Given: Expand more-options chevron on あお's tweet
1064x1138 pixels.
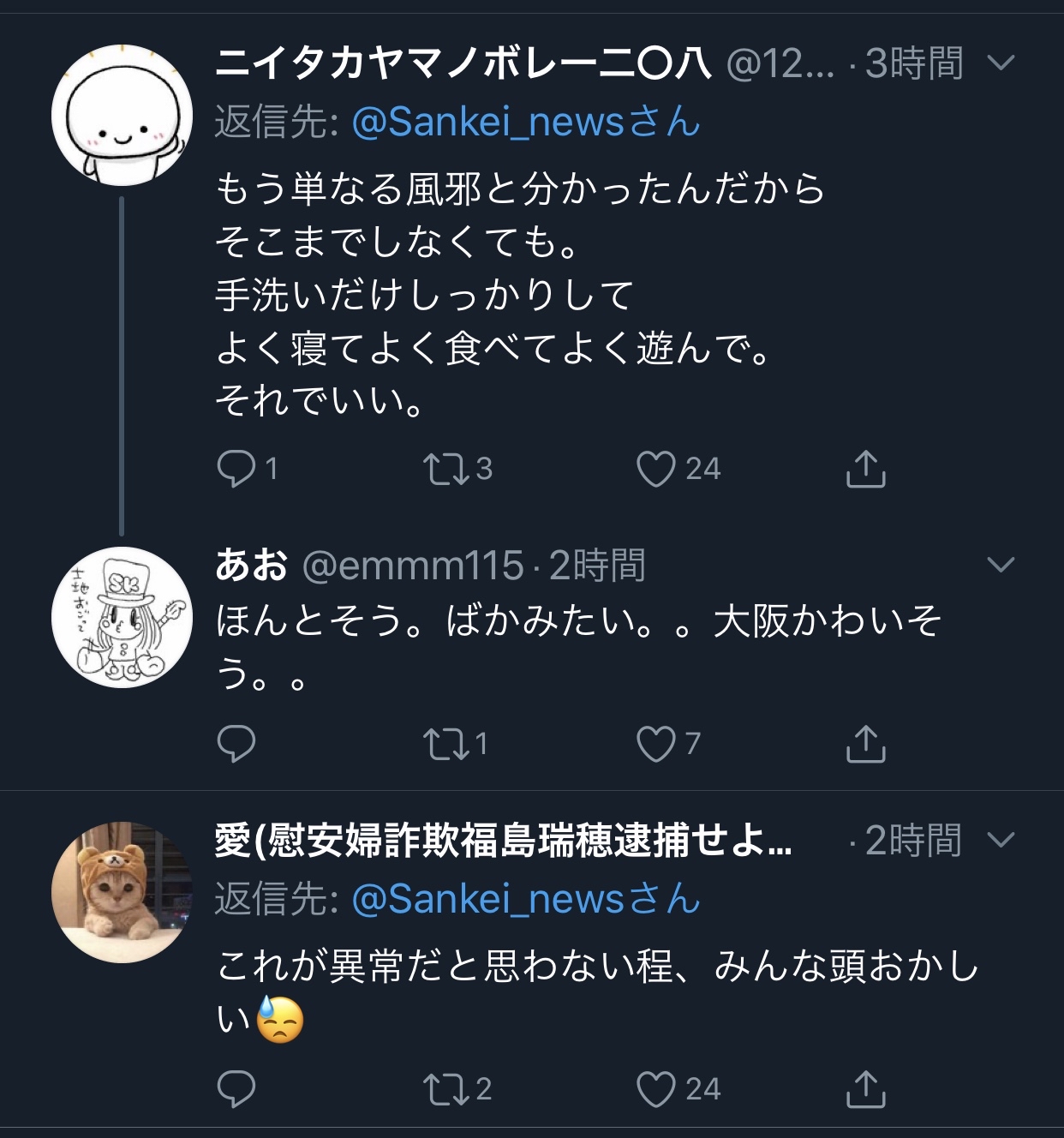Looking at the screenshot, I should [1001, 565].
